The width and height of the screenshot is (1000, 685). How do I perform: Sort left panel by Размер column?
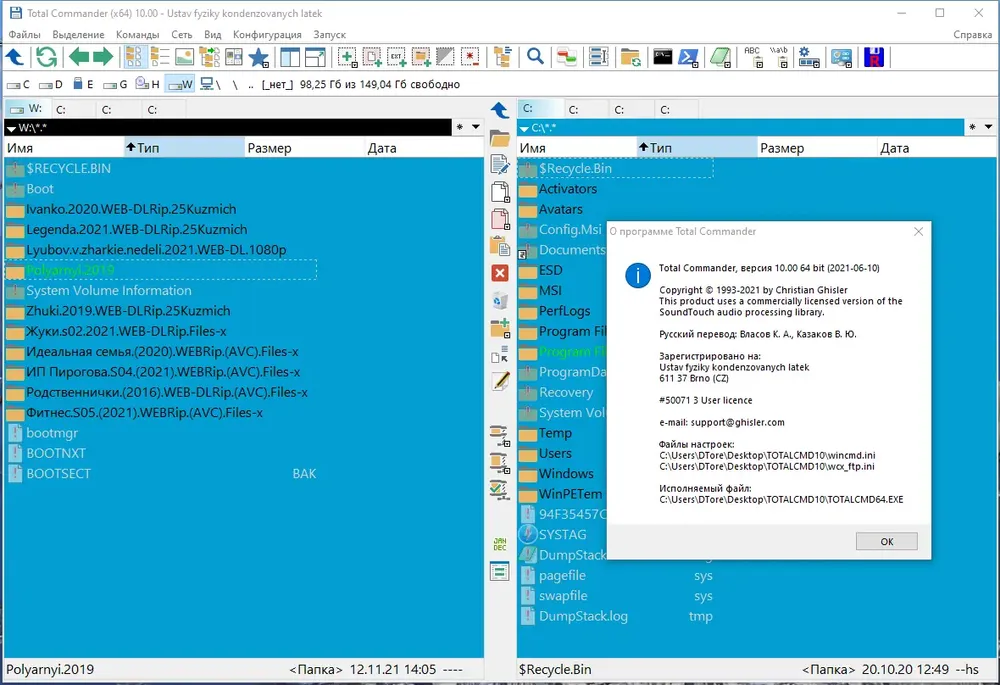tap(304, 148)
